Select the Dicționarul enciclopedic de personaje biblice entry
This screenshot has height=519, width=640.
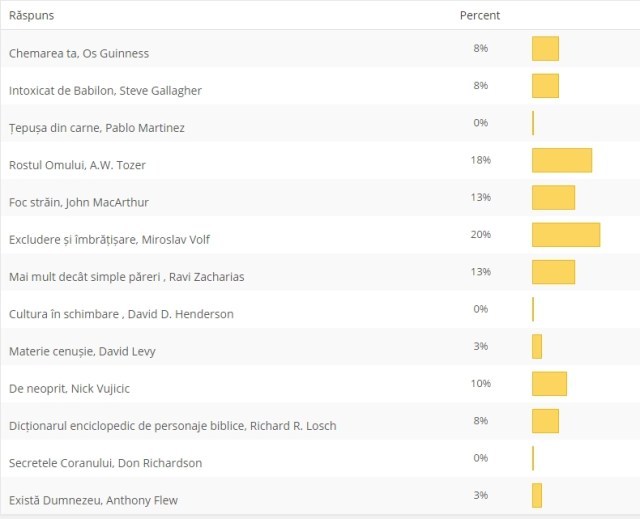tap(172, 425)
